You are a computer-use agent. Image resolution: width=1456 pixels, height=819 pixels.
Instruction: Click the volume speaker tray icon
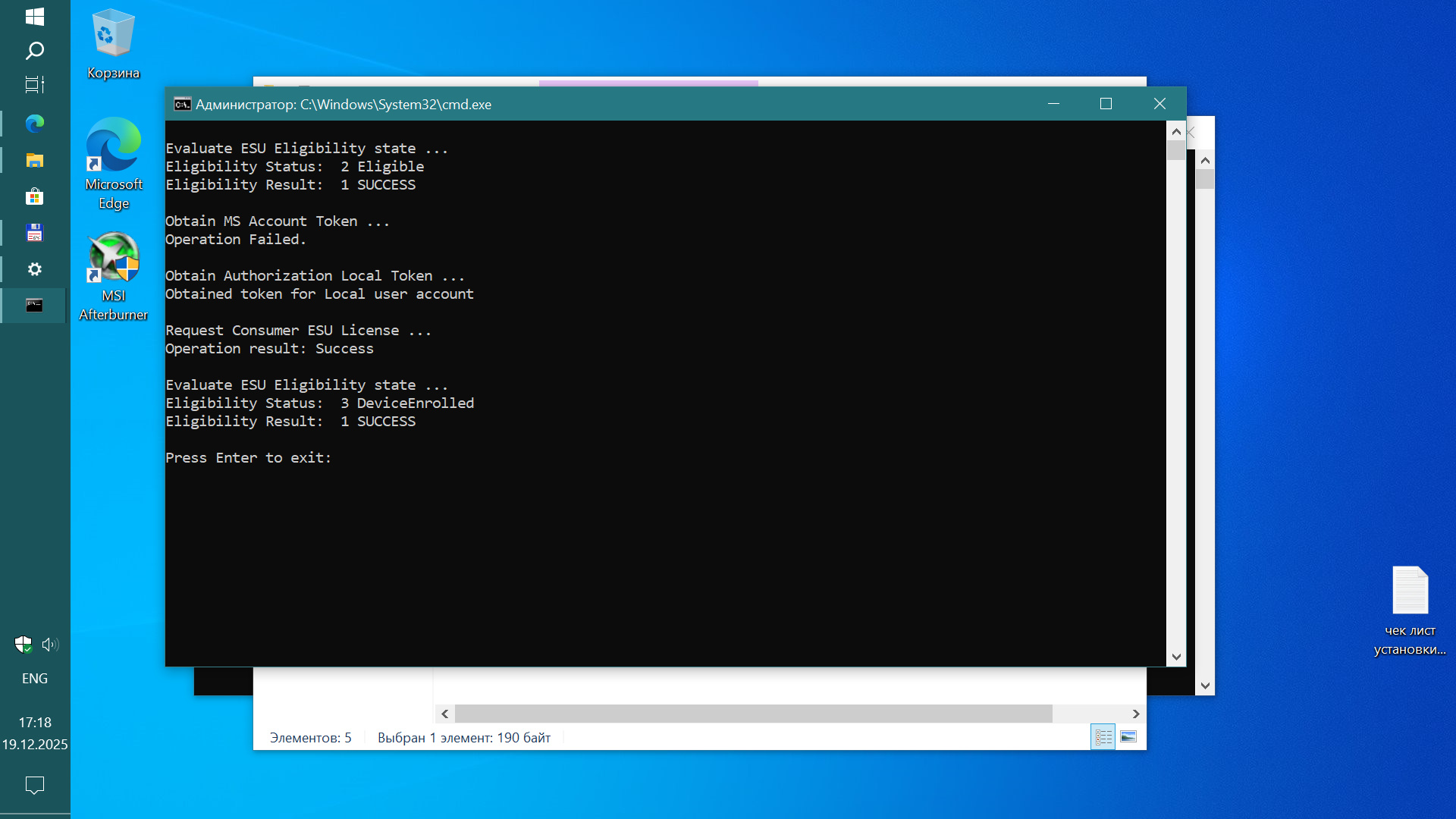50,645
